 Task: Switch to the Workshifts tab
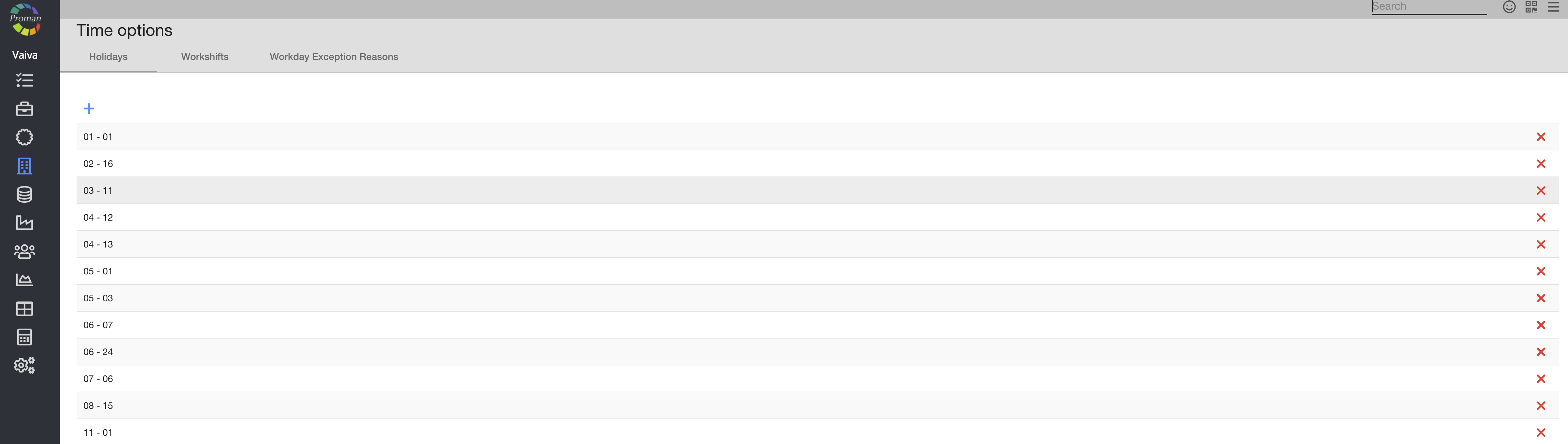point(205,57)
